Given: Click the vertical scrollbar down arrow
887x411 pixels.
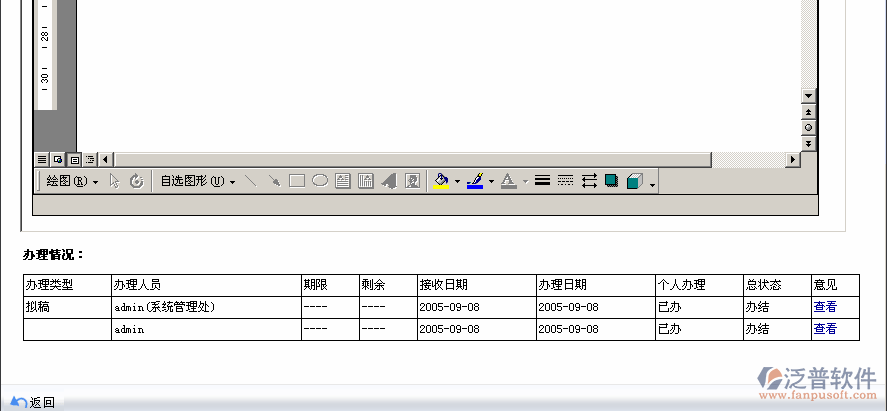Looking at the screenshot, I should (808, 97).
